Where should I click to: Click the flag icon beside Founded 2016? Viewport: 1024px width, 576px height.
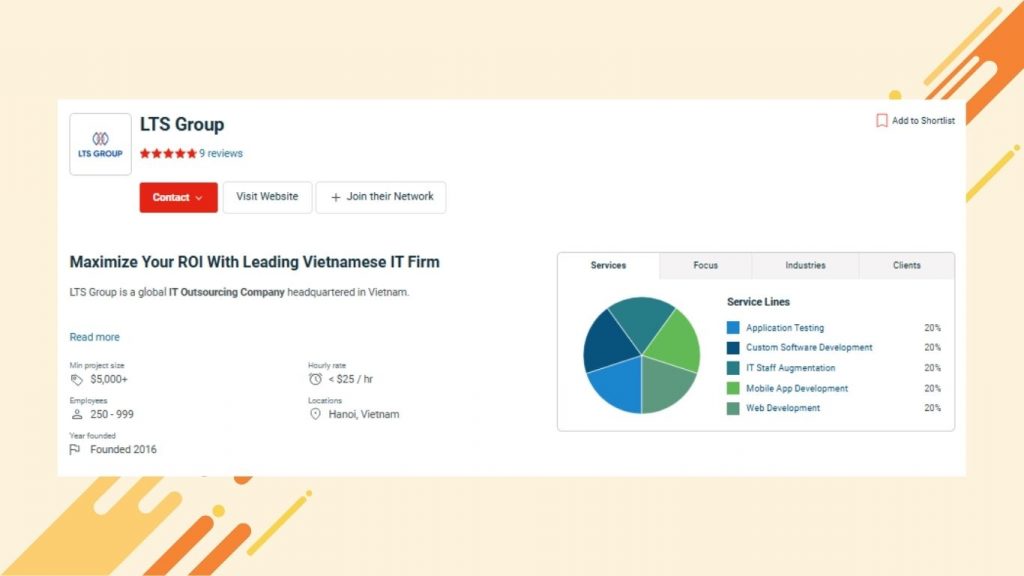76,450
